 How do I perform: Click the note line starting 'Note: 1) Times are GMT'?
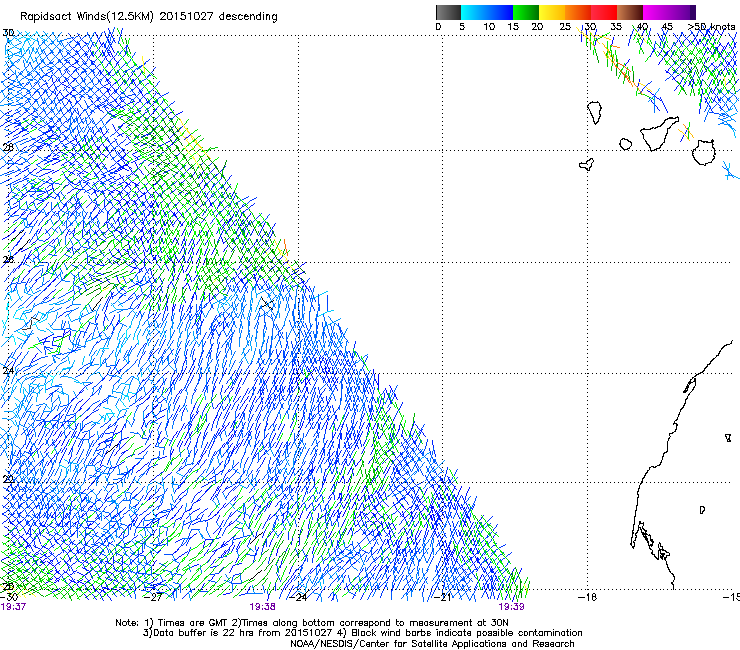click(312, 623)
